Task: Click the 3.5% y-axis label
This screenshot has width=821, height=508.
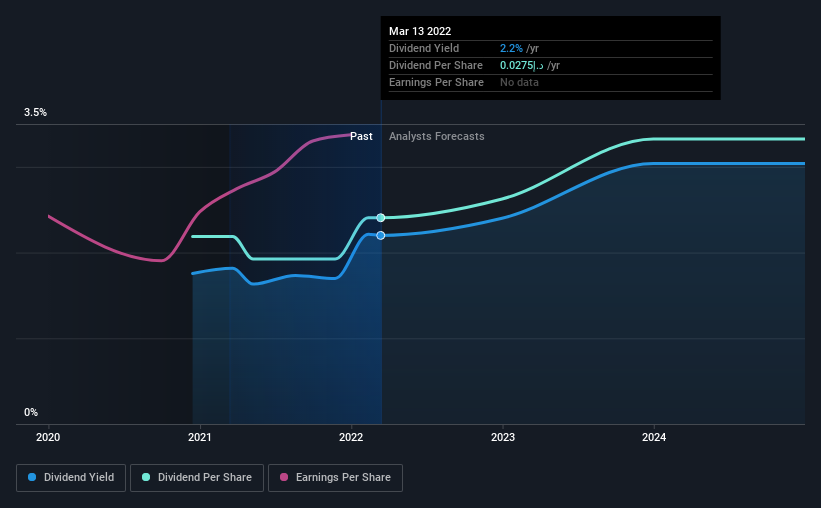Action: pos(35,113)
